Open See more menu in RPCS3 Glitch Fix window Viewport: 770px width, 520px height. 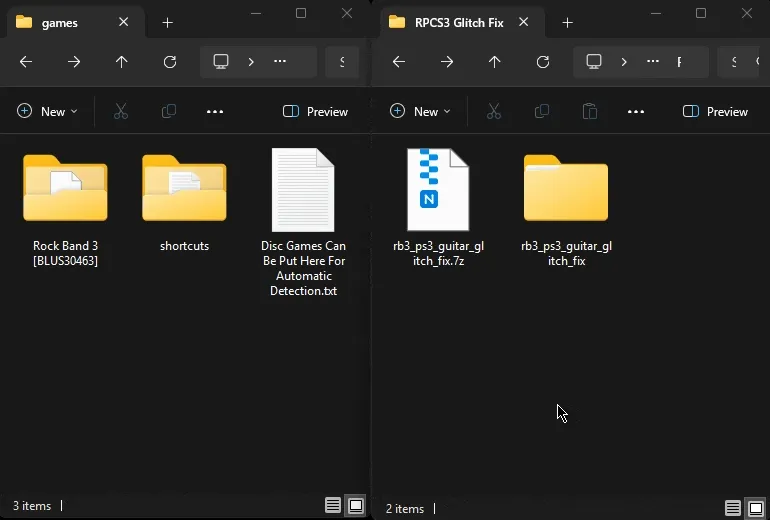636,111
